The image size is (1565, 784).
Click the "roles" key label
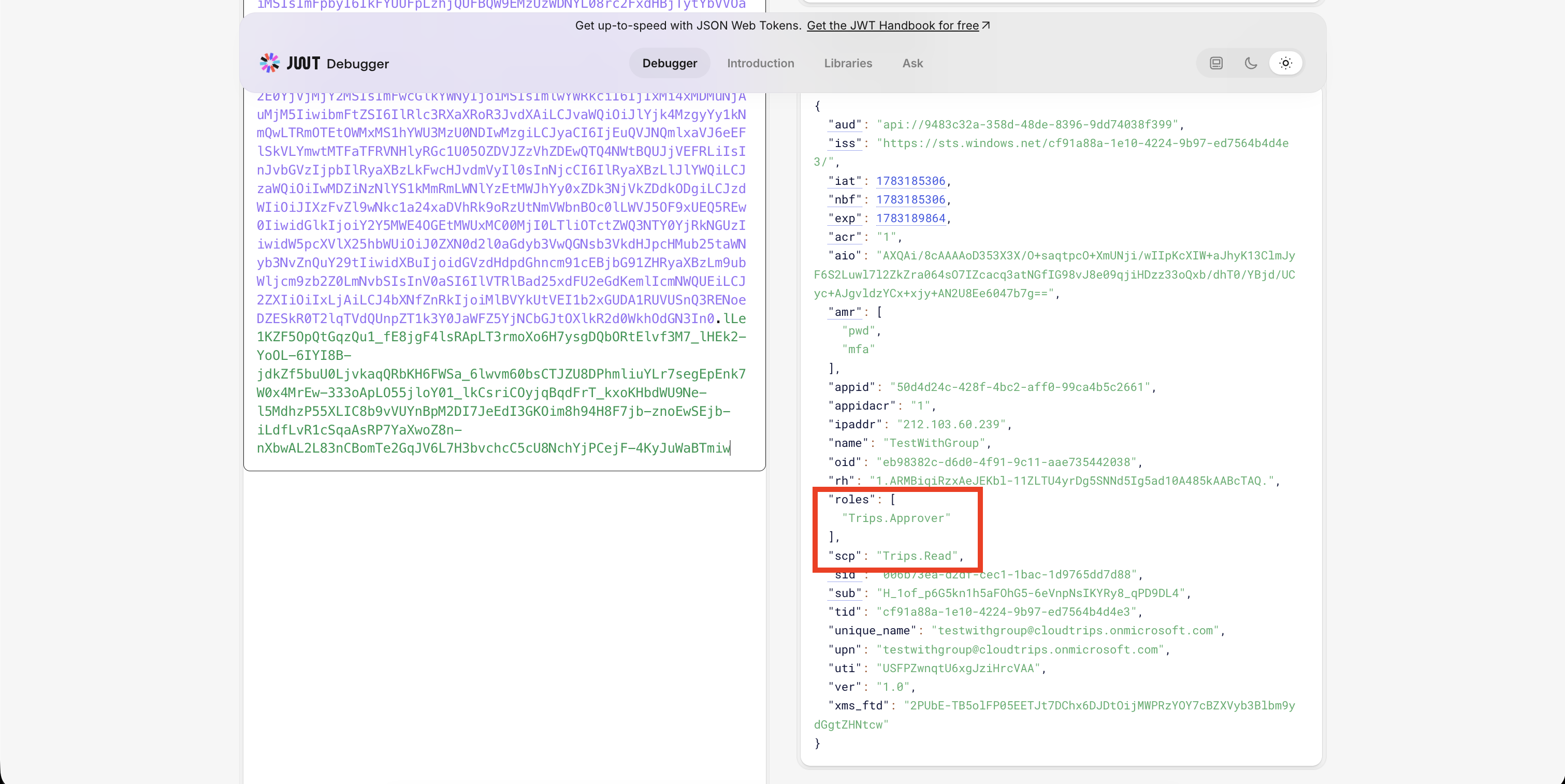click(x=851, y=499)
